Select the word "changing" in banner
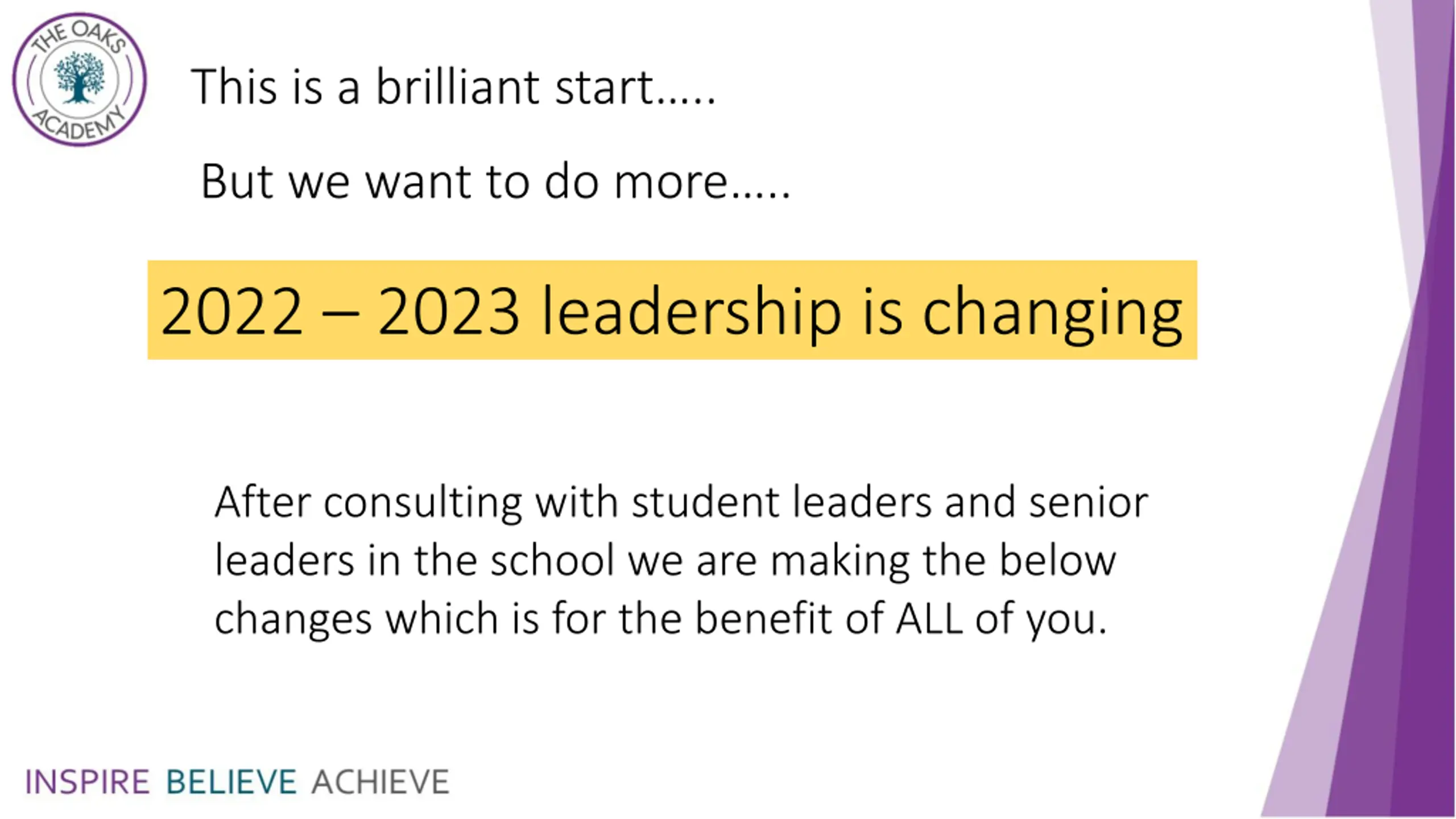 tap(1052, 316)
